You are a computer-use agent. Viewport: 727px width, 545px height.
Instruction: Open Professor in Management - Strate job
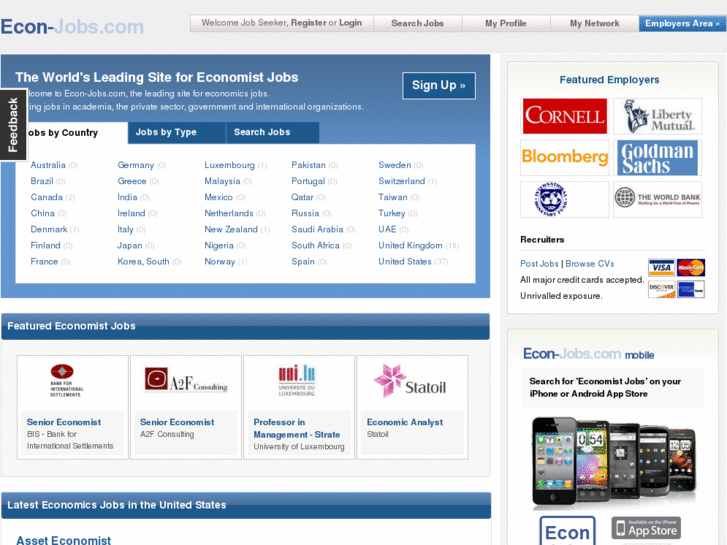pos(296,428)
